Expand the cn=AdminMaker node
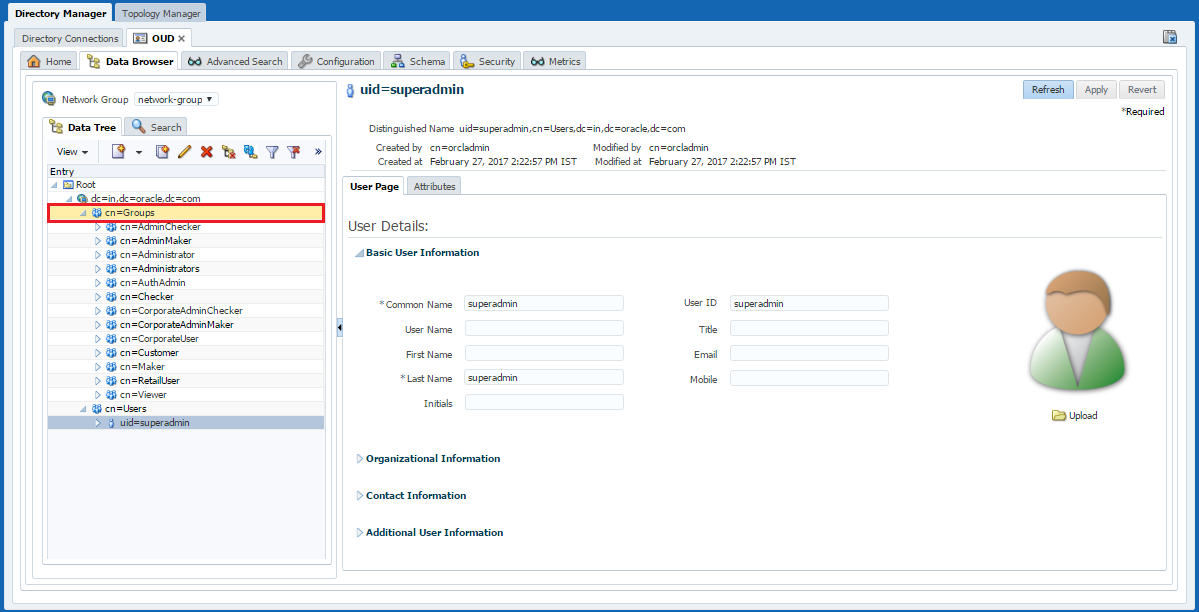The height and width of the screenshot is (612, 1199). pos(98,241)
